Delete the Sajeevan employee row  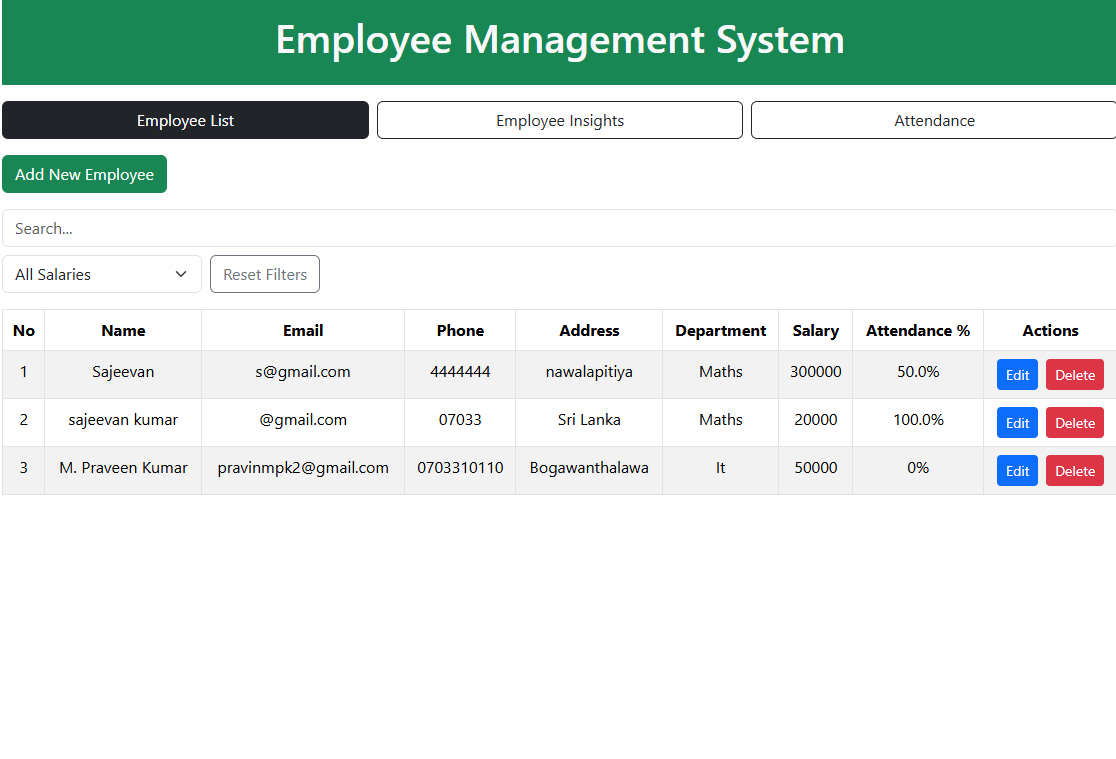pos(1074,375)
